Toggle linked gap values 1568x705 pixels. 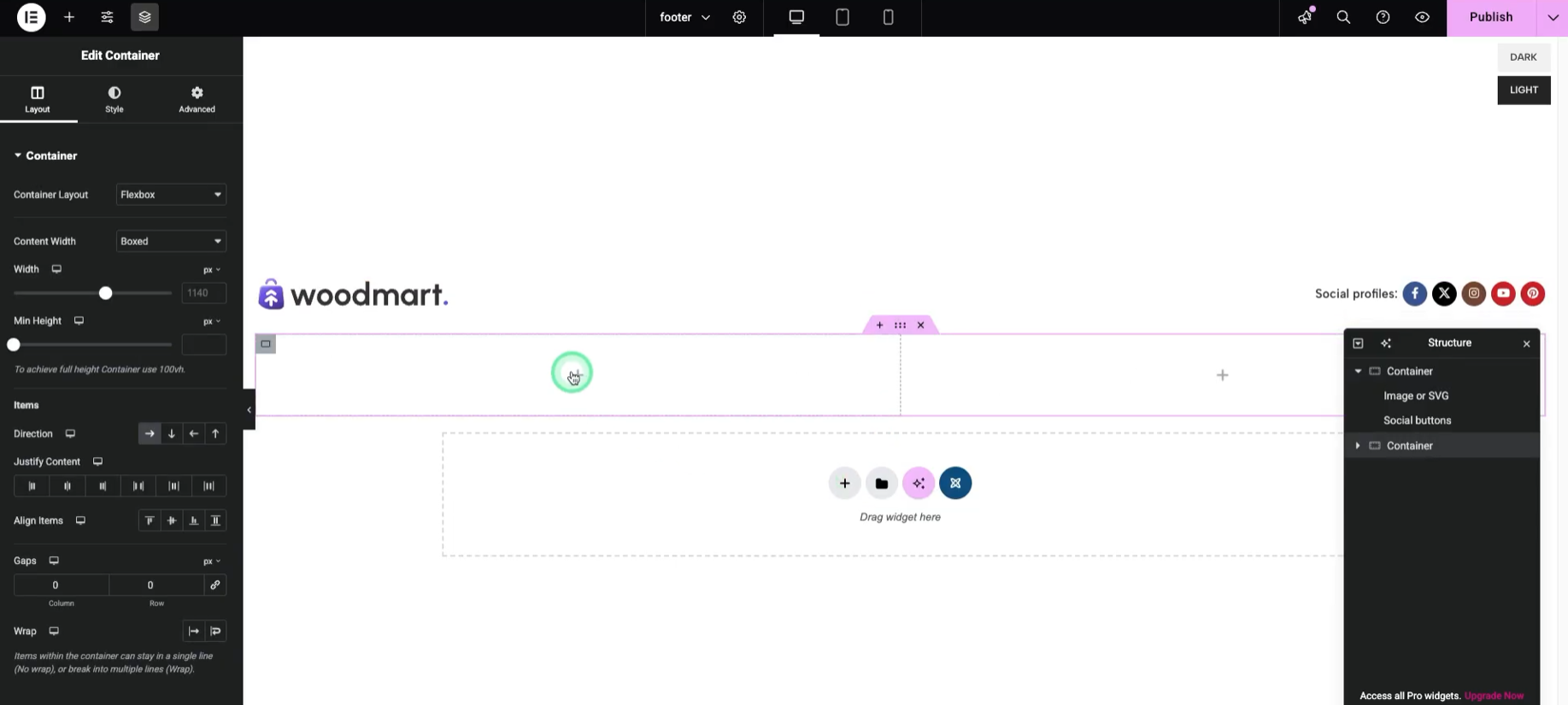click(x=215, y=585)
